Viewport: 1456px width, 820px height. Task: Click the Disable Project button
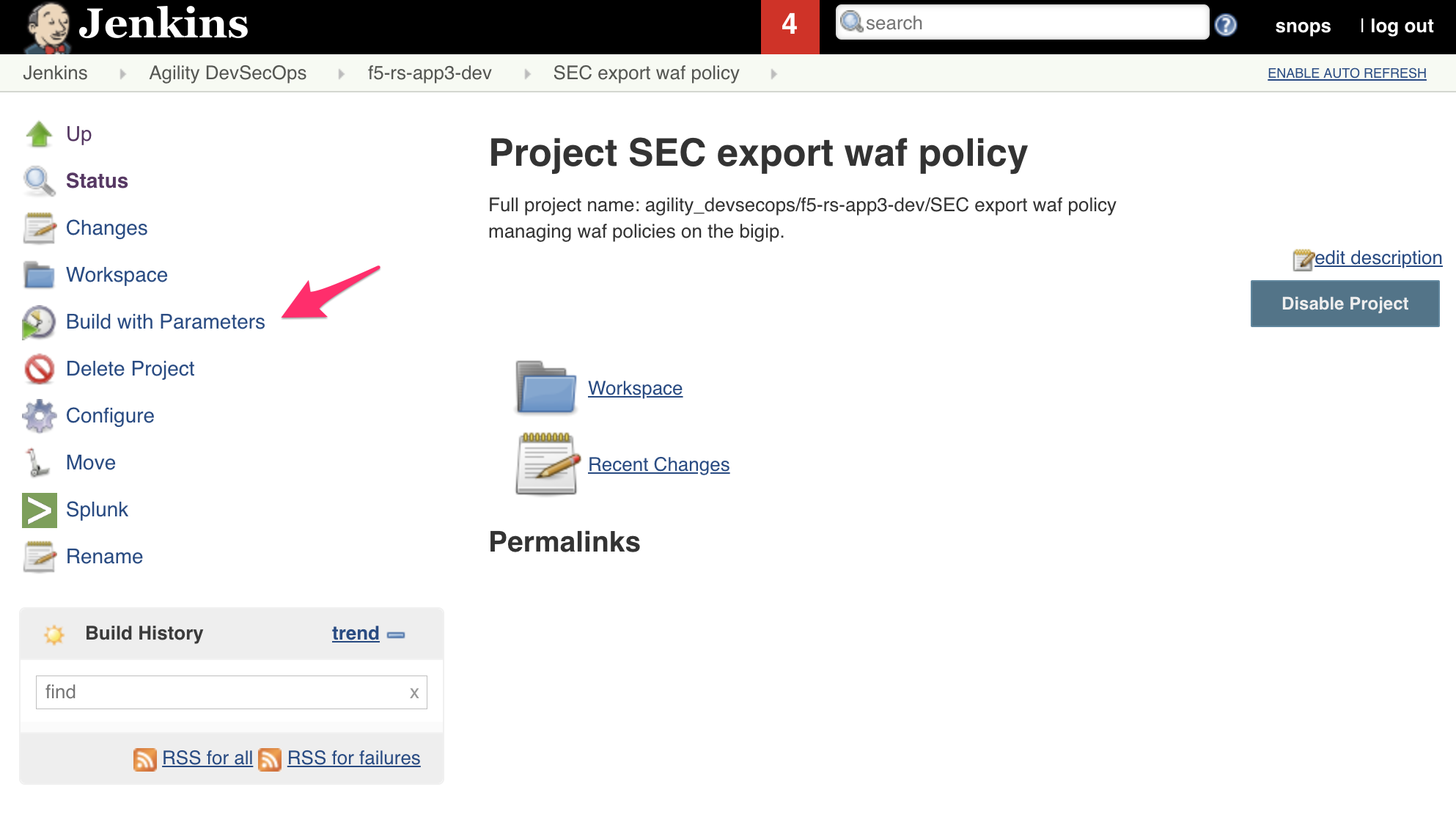point(1345,304)
